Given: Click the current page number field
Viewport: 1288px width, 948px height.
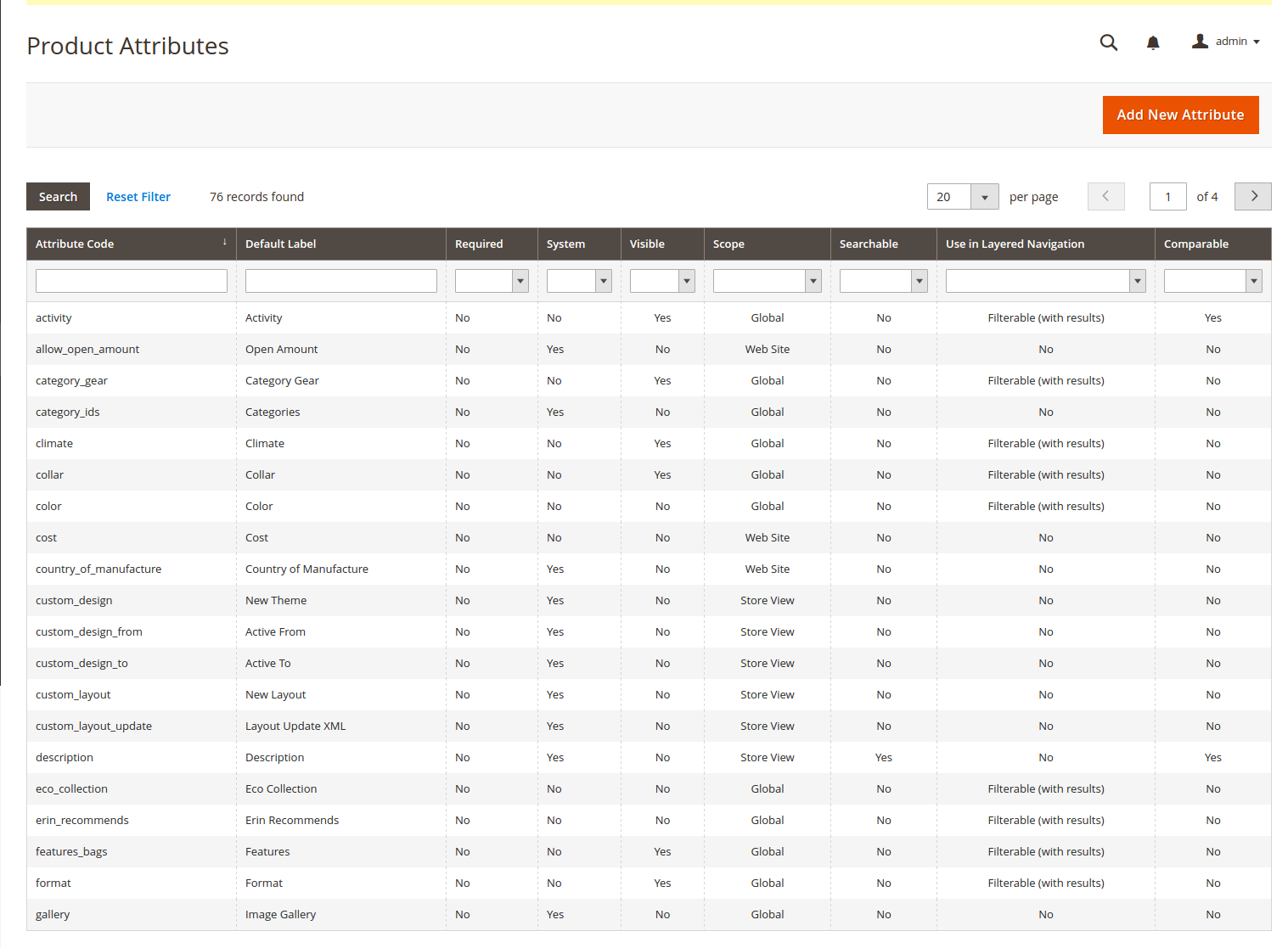Looking at the screenshot, I should click(x=1167, y=197).
